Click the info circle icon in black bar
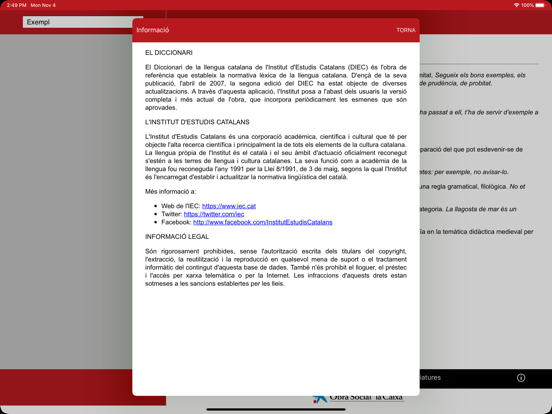 (x=521, y=378)
